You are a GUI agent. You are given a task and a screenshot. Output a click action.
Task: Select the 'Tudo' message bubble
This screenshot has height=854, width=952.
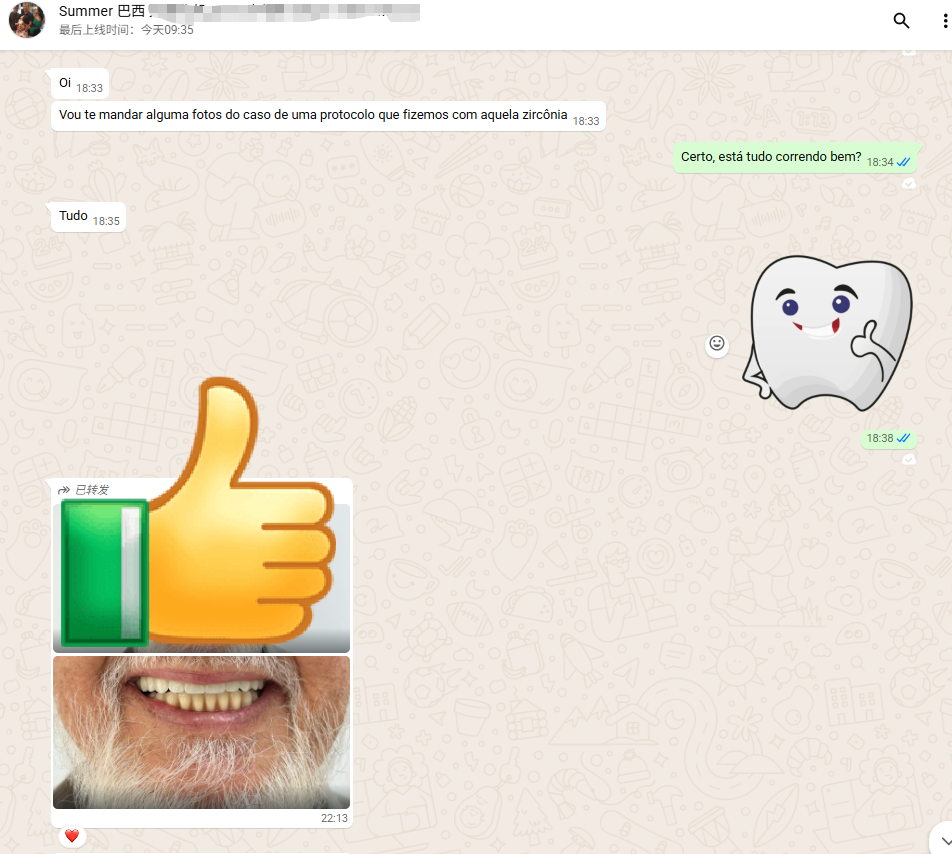click(x=89, y=217)
